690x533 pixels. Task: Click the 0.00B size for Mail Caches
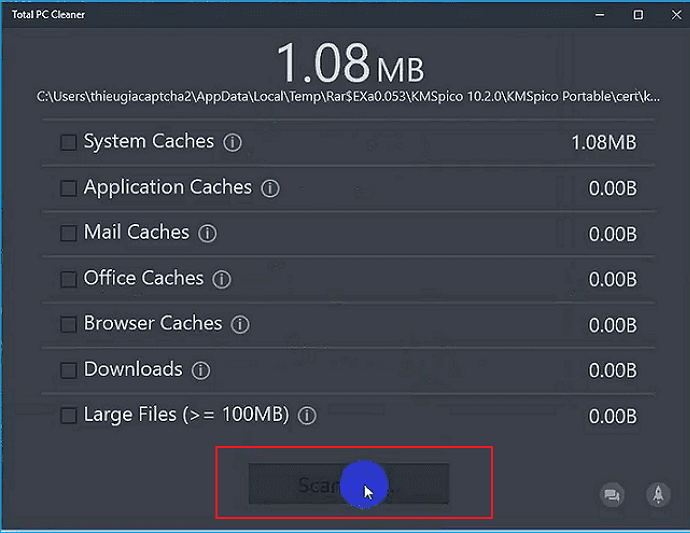[613, 234]
